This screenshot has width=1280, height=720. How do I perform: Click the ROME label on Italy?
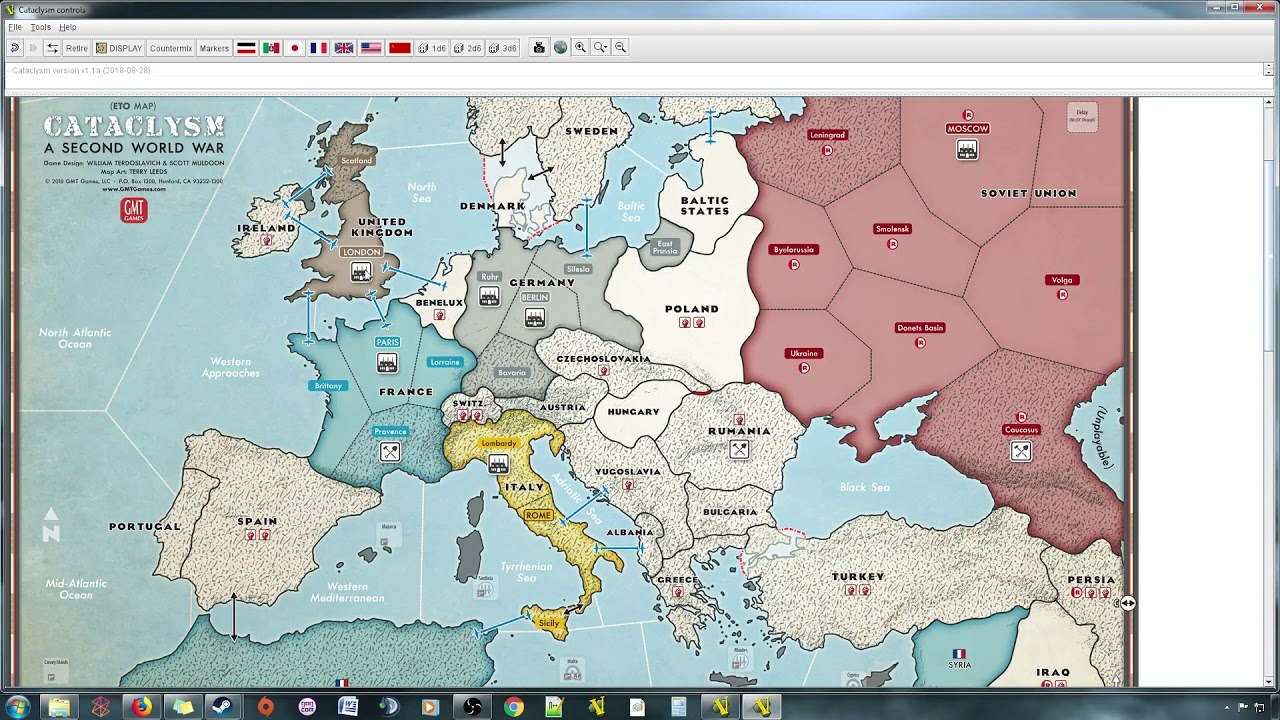pyautogui.click(x=538, y=515)
